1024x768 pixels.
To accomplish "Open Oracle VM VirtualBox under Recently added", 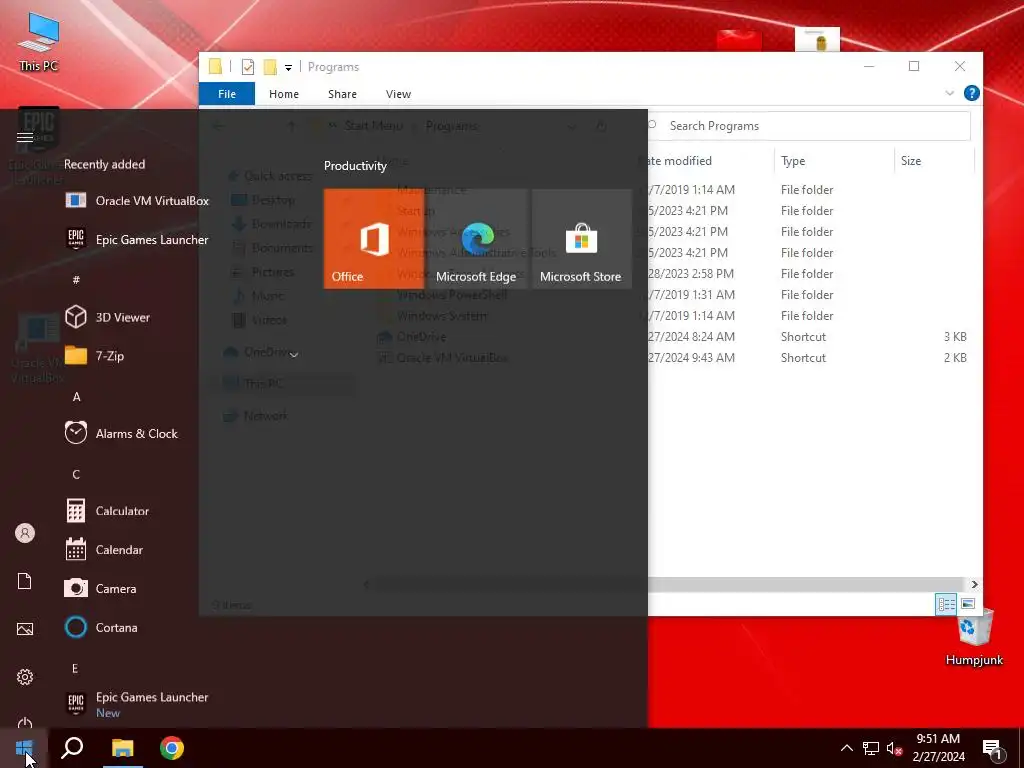I will [x=137, y=200].
